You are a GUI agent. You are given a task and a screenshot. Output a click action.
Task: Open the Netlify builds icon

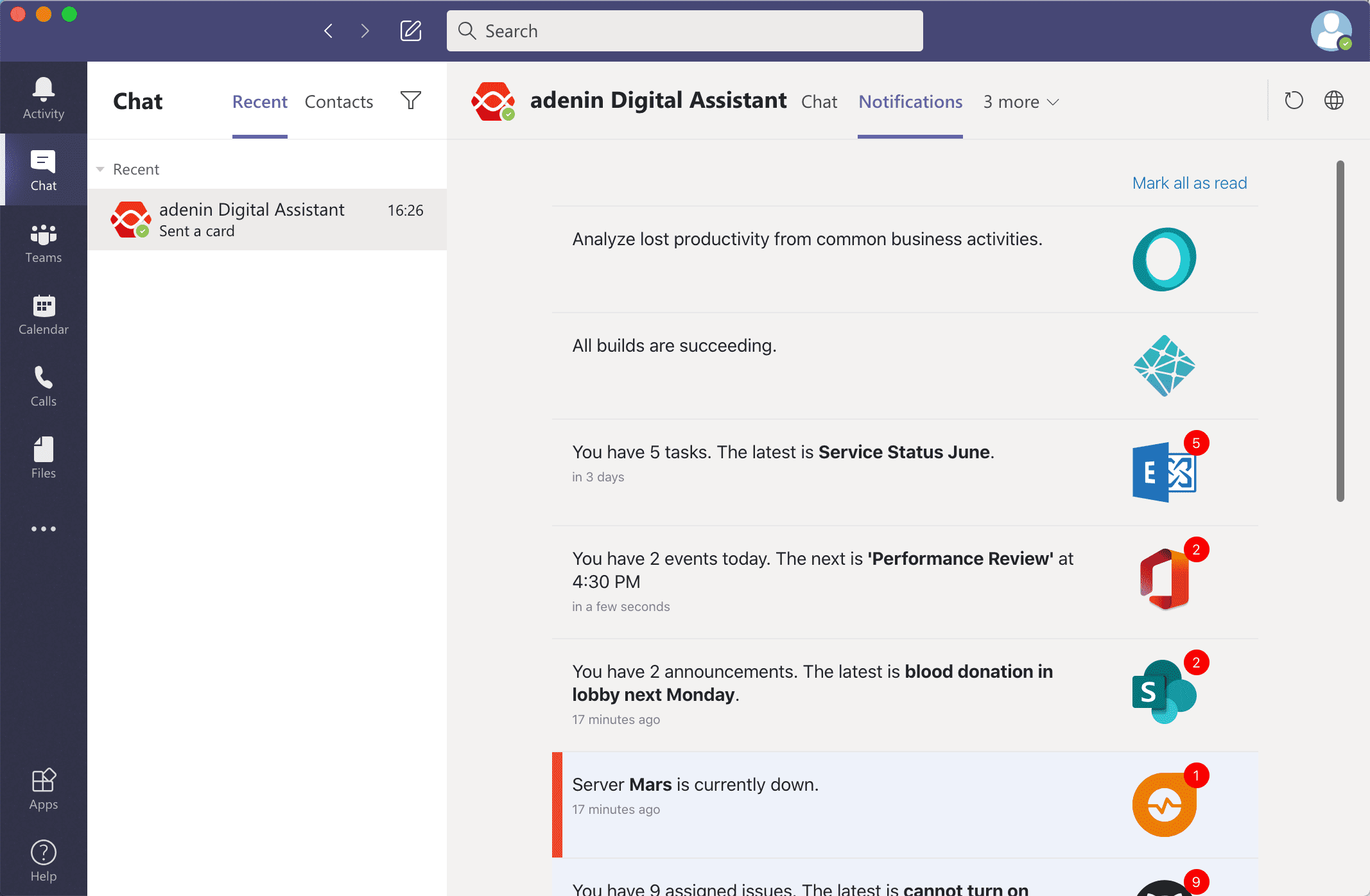1164,366
